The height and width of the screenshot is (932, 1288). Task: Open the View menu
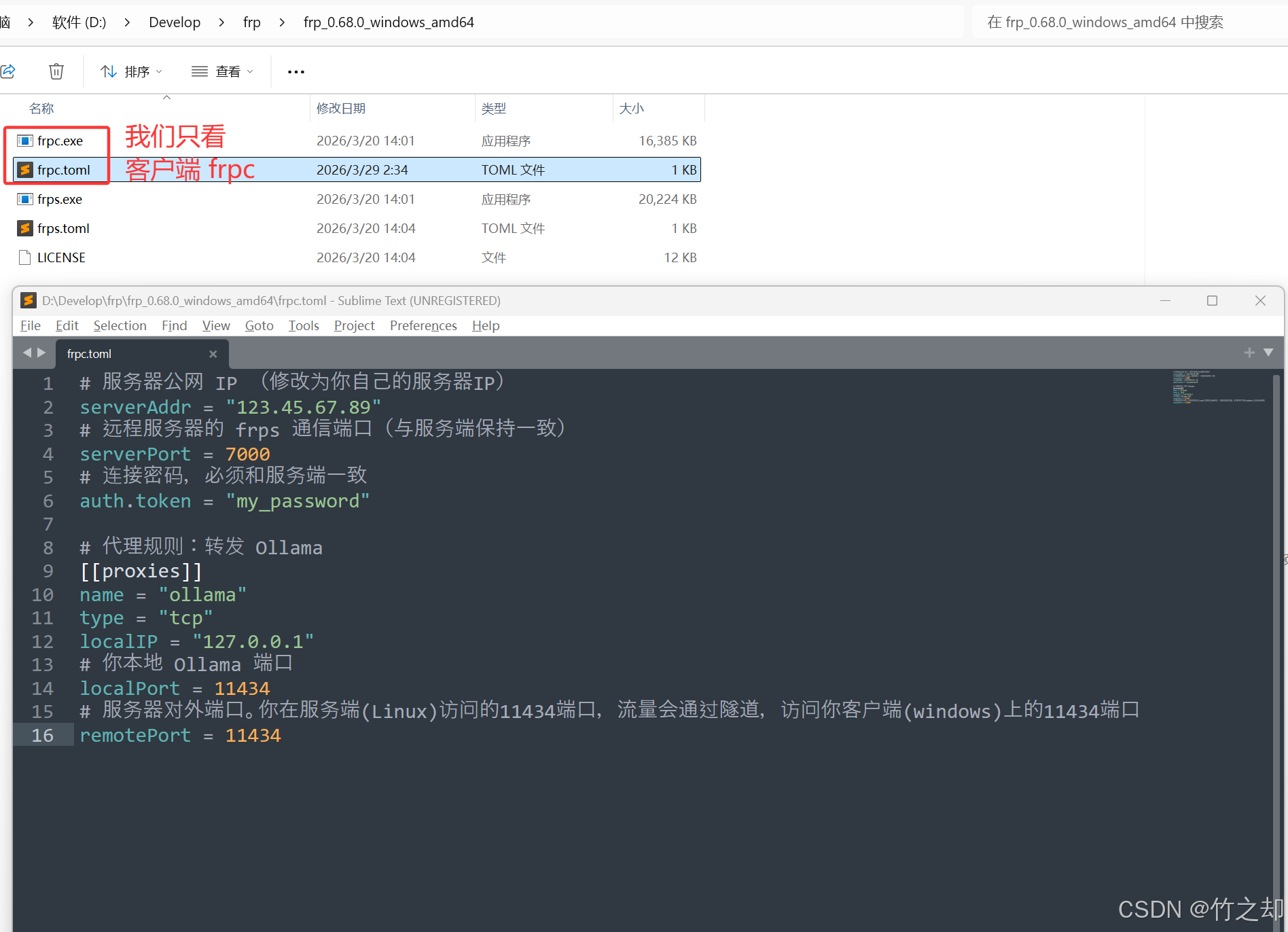(x=216, y=325)
